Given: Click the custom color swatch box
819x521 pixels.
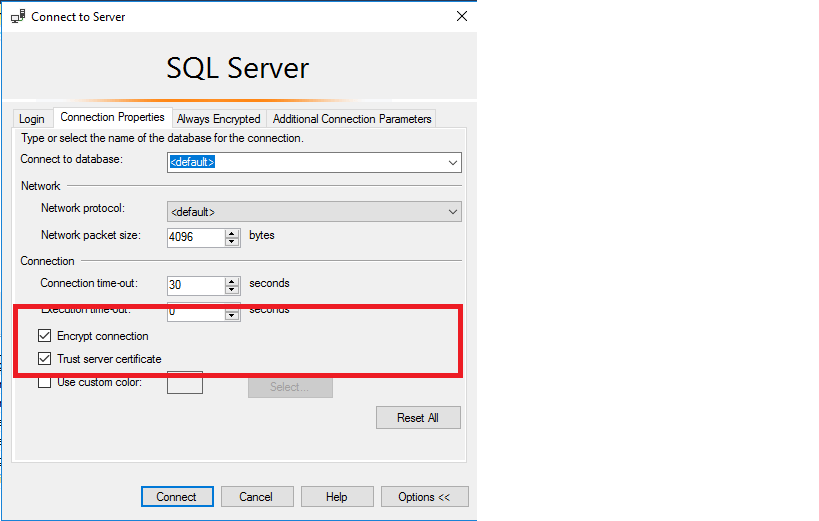Looking at the screenshot, I should coord(185,384).
